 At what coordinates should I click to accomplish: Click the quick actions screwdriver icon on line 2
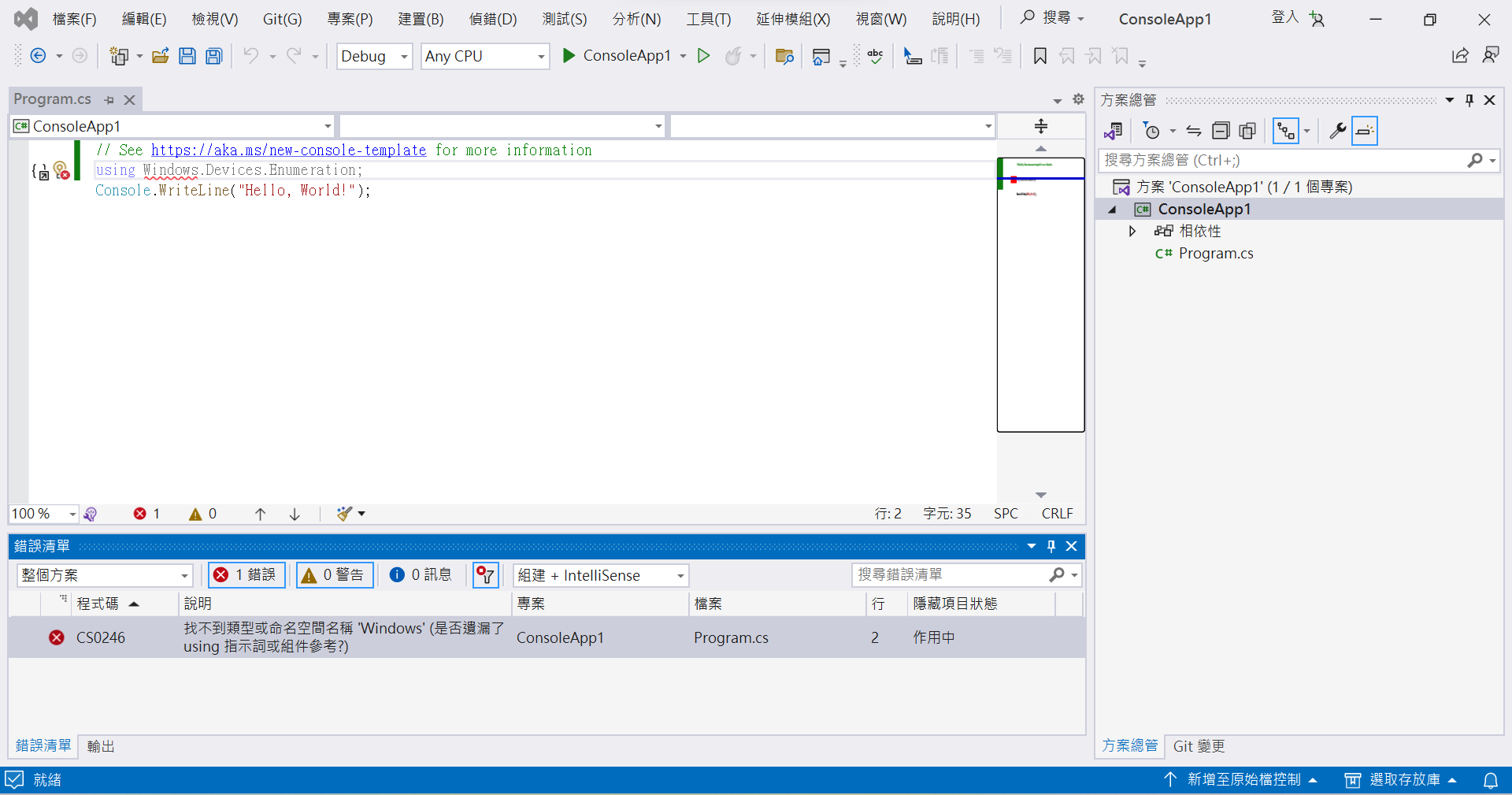(x=61, y=170)
